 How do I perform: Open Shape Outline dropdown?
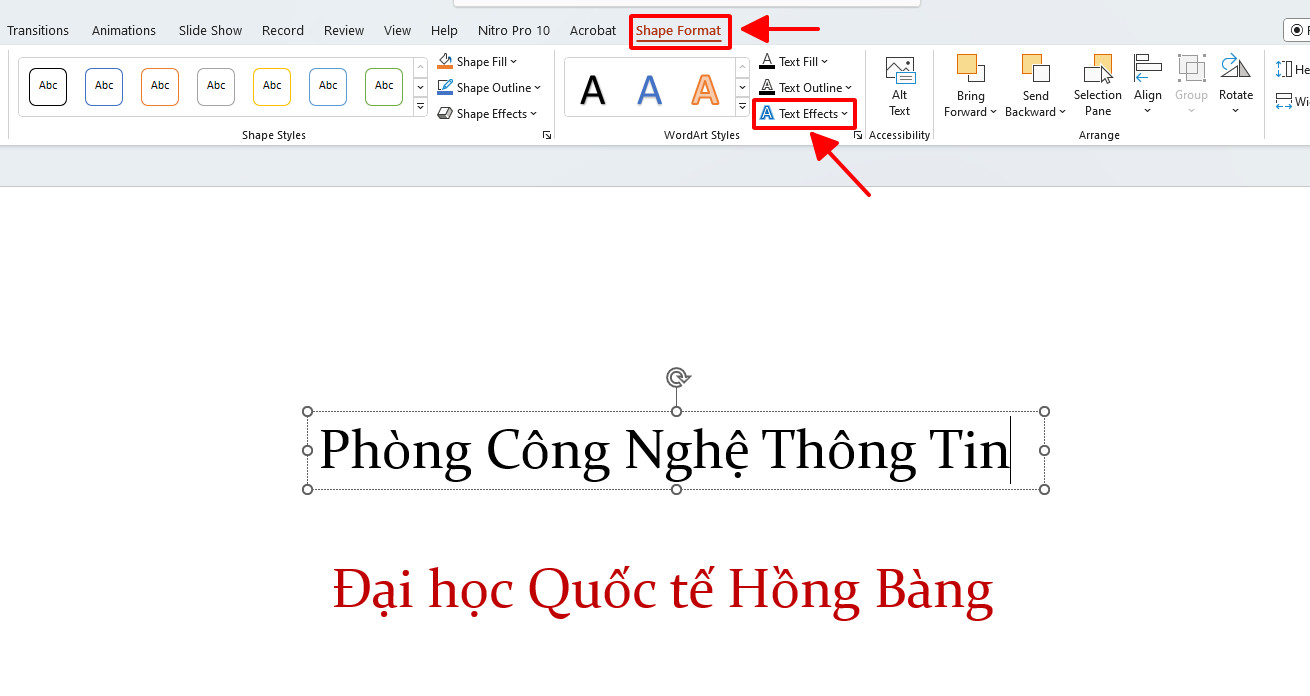489,88
